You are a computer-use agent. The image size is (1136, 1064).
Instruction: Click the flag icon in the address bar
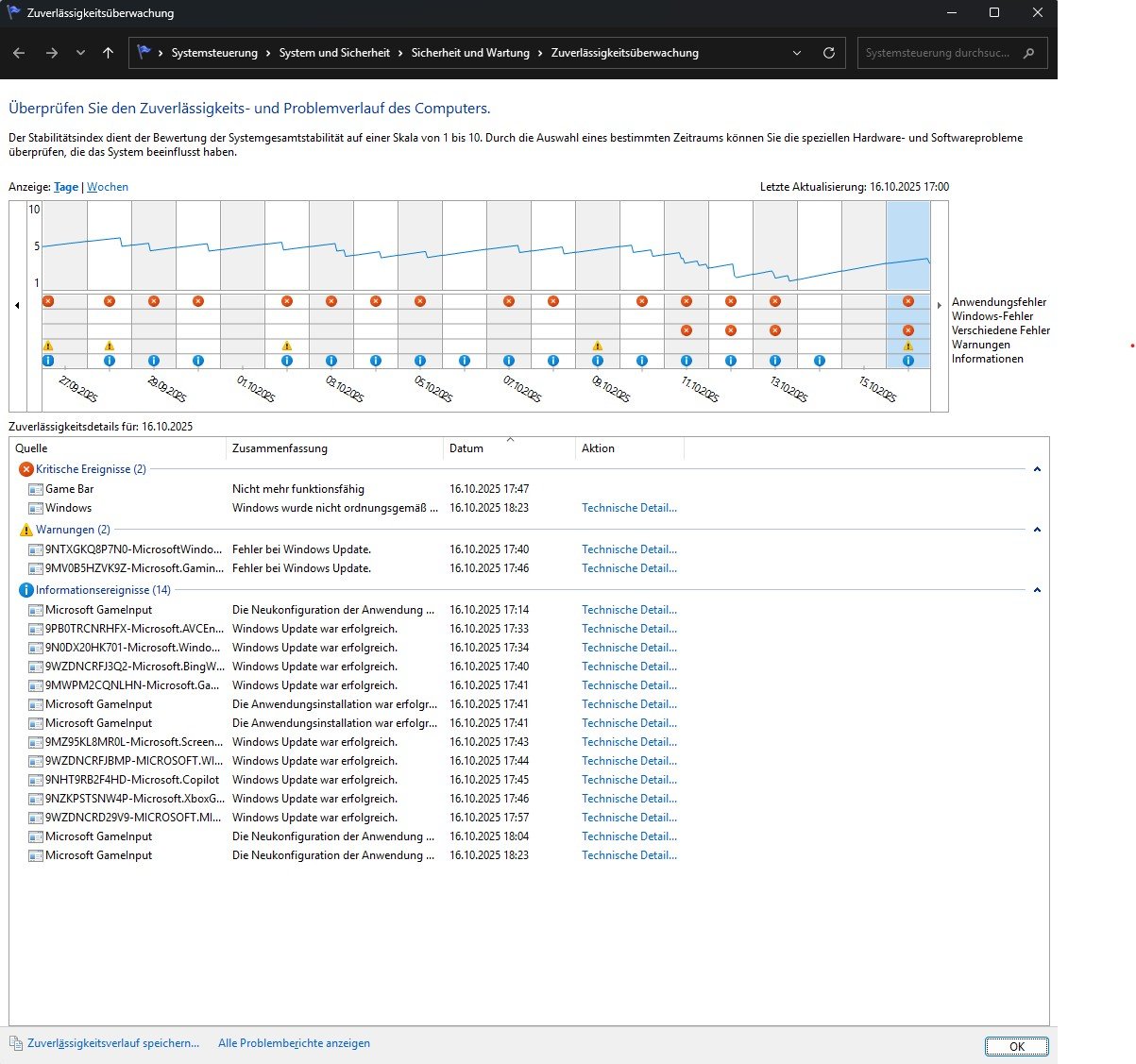(144, 53)
